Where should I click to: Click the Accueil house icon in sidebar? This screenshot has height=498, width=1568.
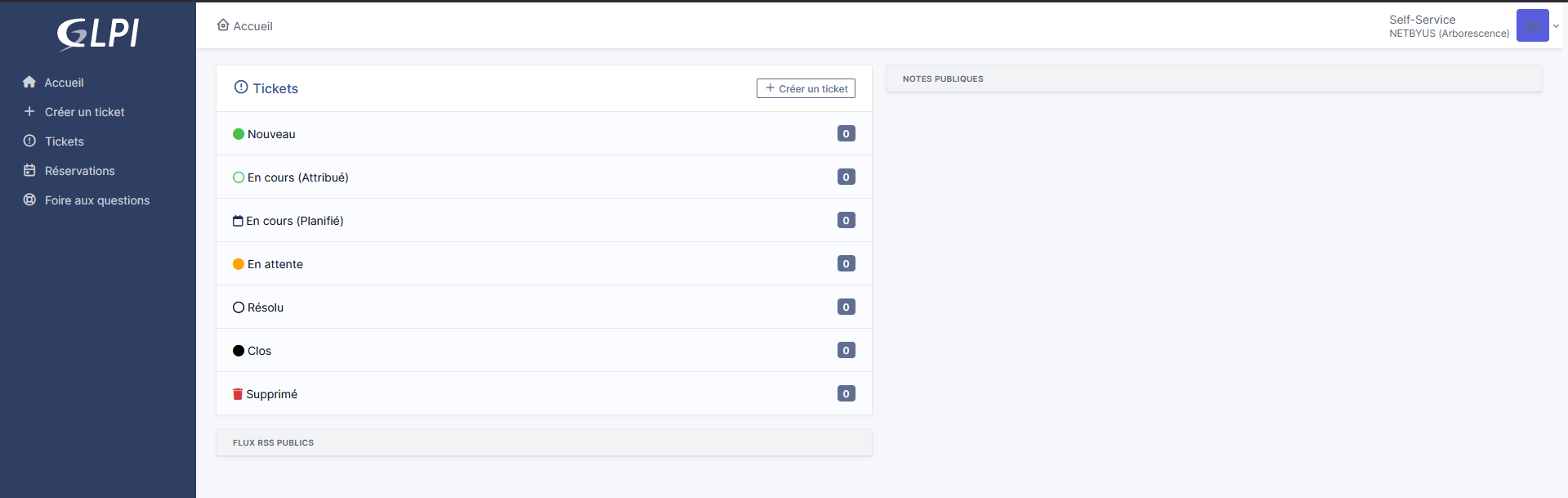pyautogui.click(x=29, y=82)
